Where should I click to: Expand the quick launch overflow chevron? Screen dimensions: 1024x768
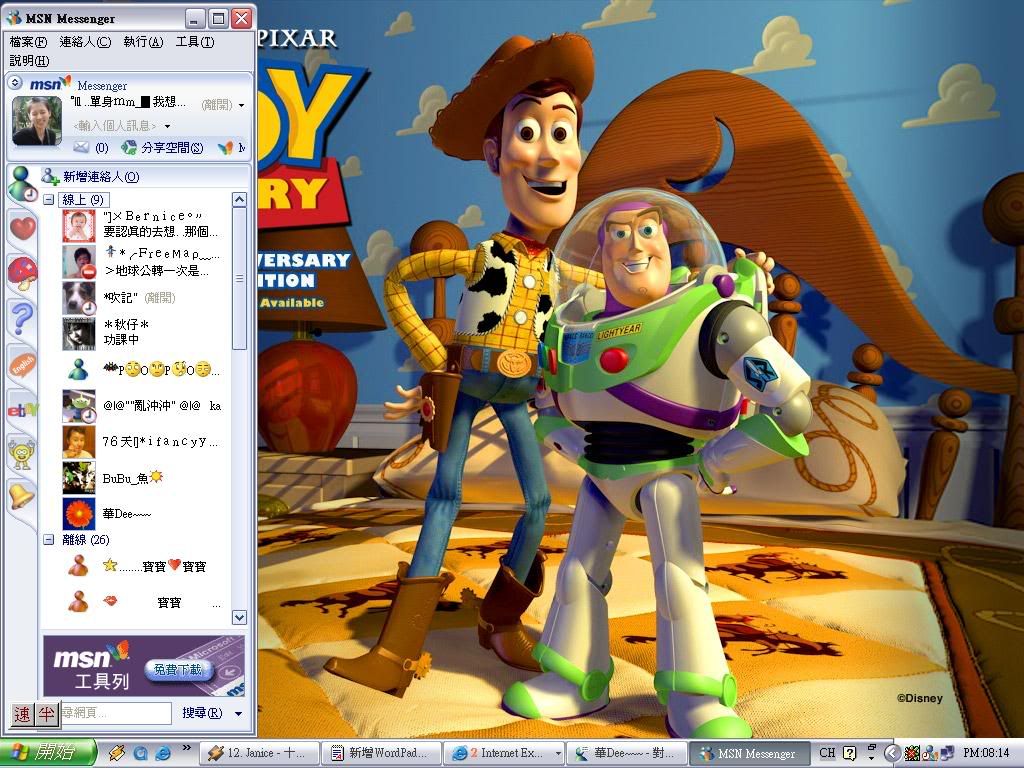[186, 748]
